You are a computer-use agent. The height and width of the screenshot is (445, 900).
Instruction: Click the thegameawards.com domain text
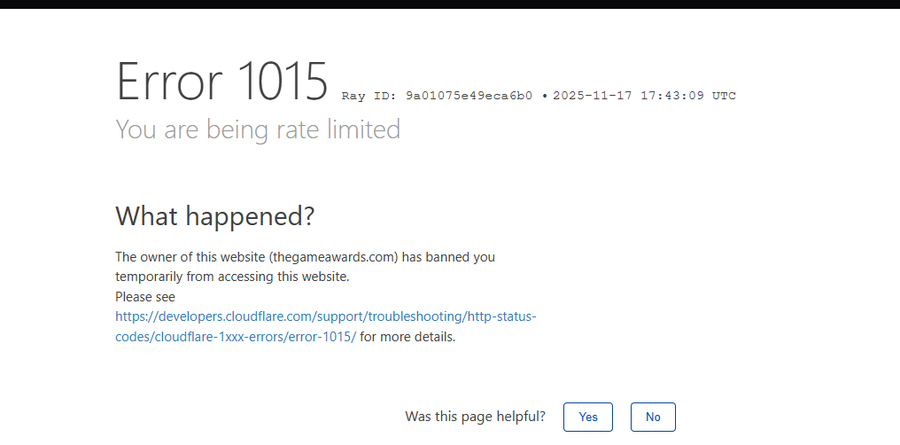(x=334, y=257)
